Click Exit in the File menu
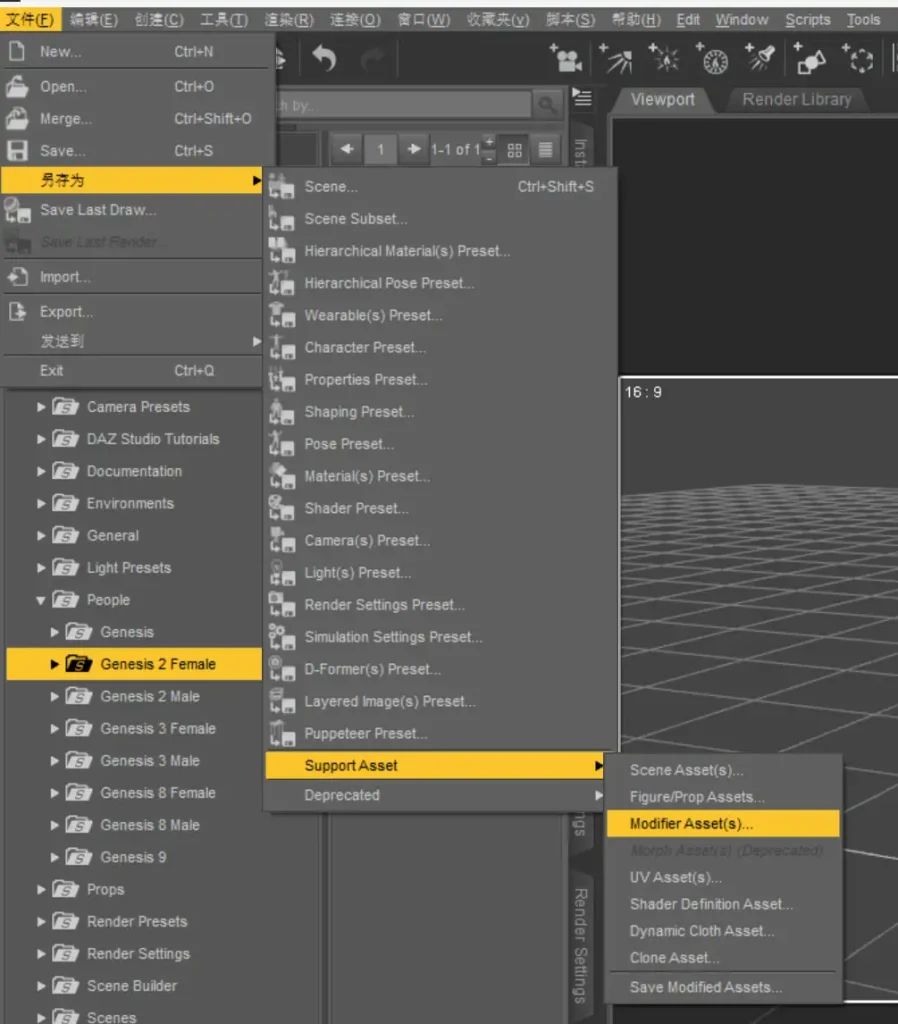This screenshot has height=1024, width=898. 132,371
